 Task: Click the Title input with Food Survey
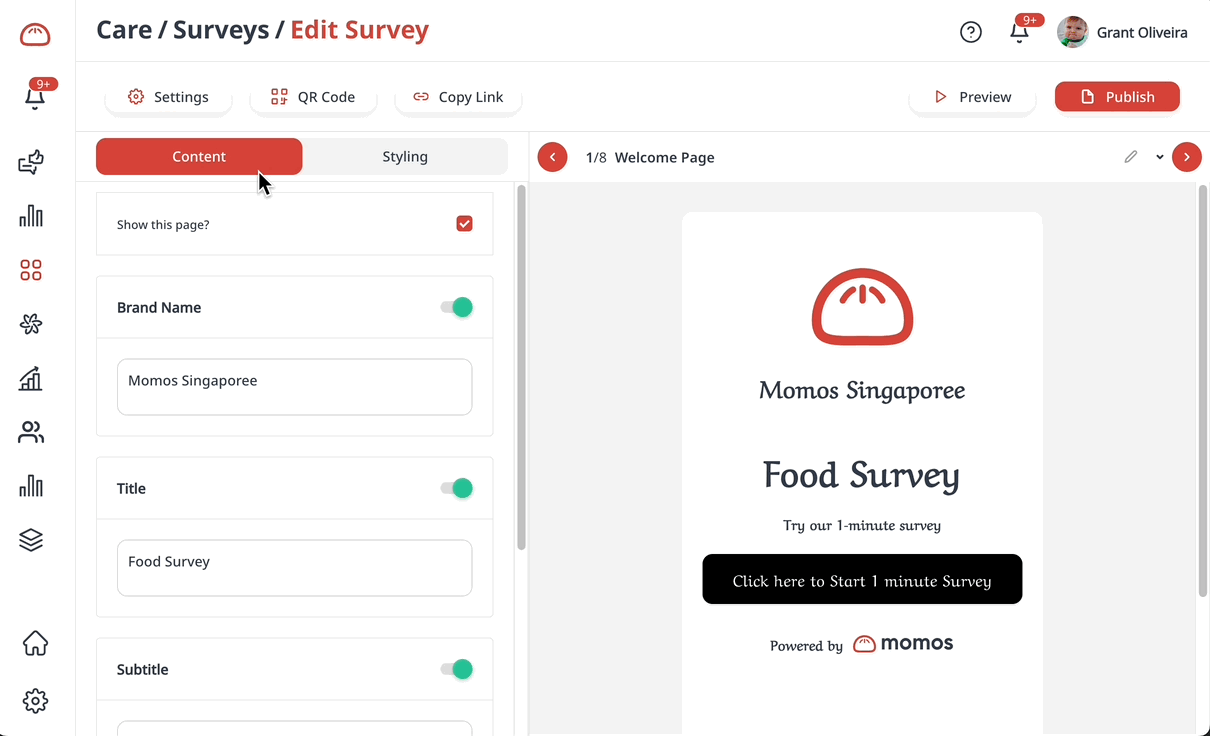[x=295, y=568]
